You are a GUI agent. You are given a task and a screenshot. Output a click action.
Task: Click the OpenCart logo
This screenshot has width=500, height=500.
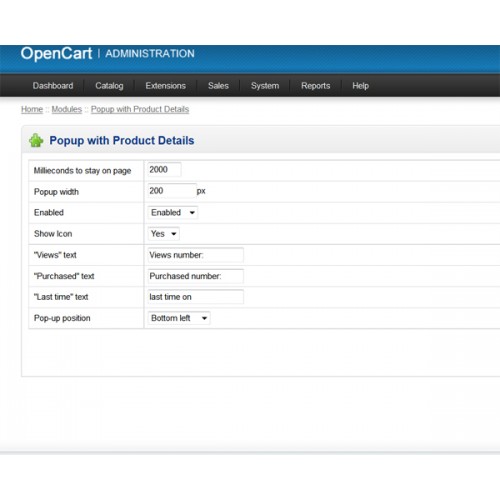56,53
